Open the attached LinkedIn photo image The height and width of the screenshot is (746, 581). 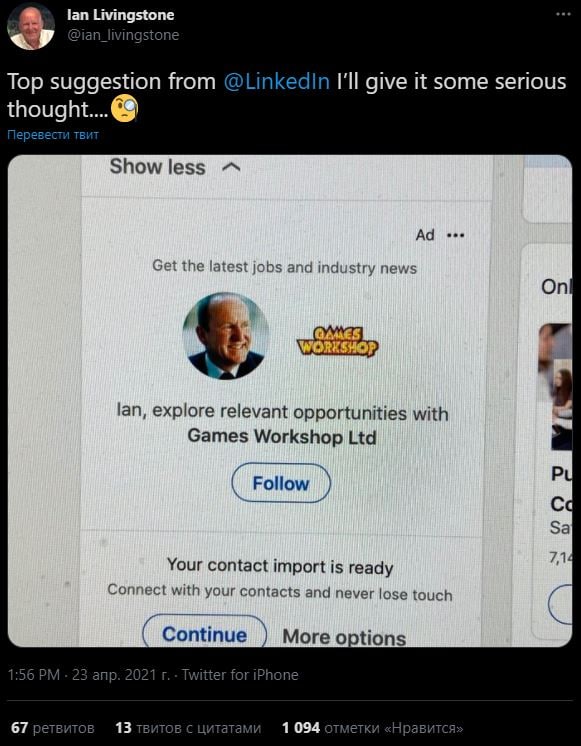pyautogui.click(x=290, y=401)
